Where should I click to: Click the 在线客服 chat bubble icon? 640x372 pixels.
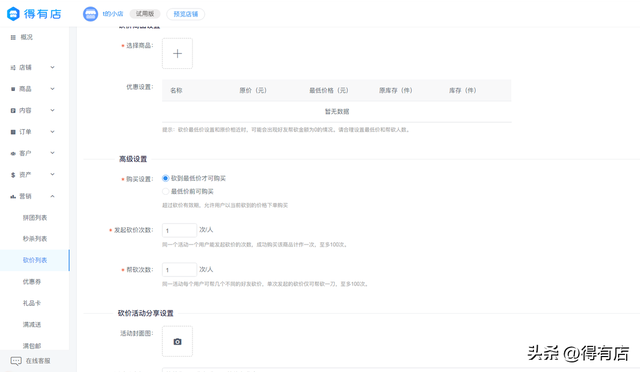click(x=16, y=361)
